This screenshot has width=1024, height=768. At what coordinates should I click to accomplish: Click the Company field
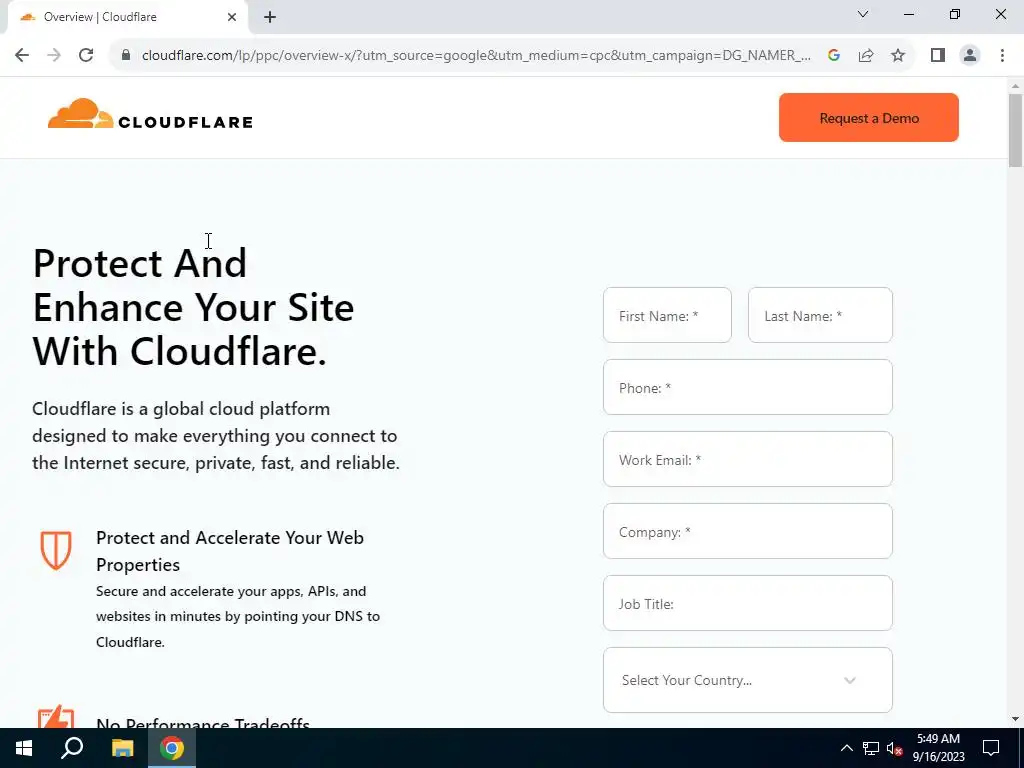tap(747, 530)
